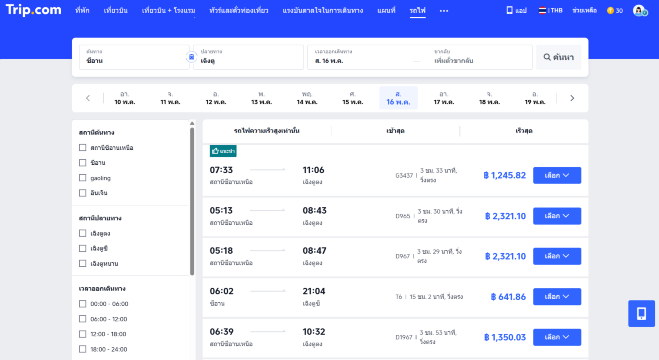Click the coin points icon showing 30
The width and height of the screenshot is (659, 360).
(615, 11)
